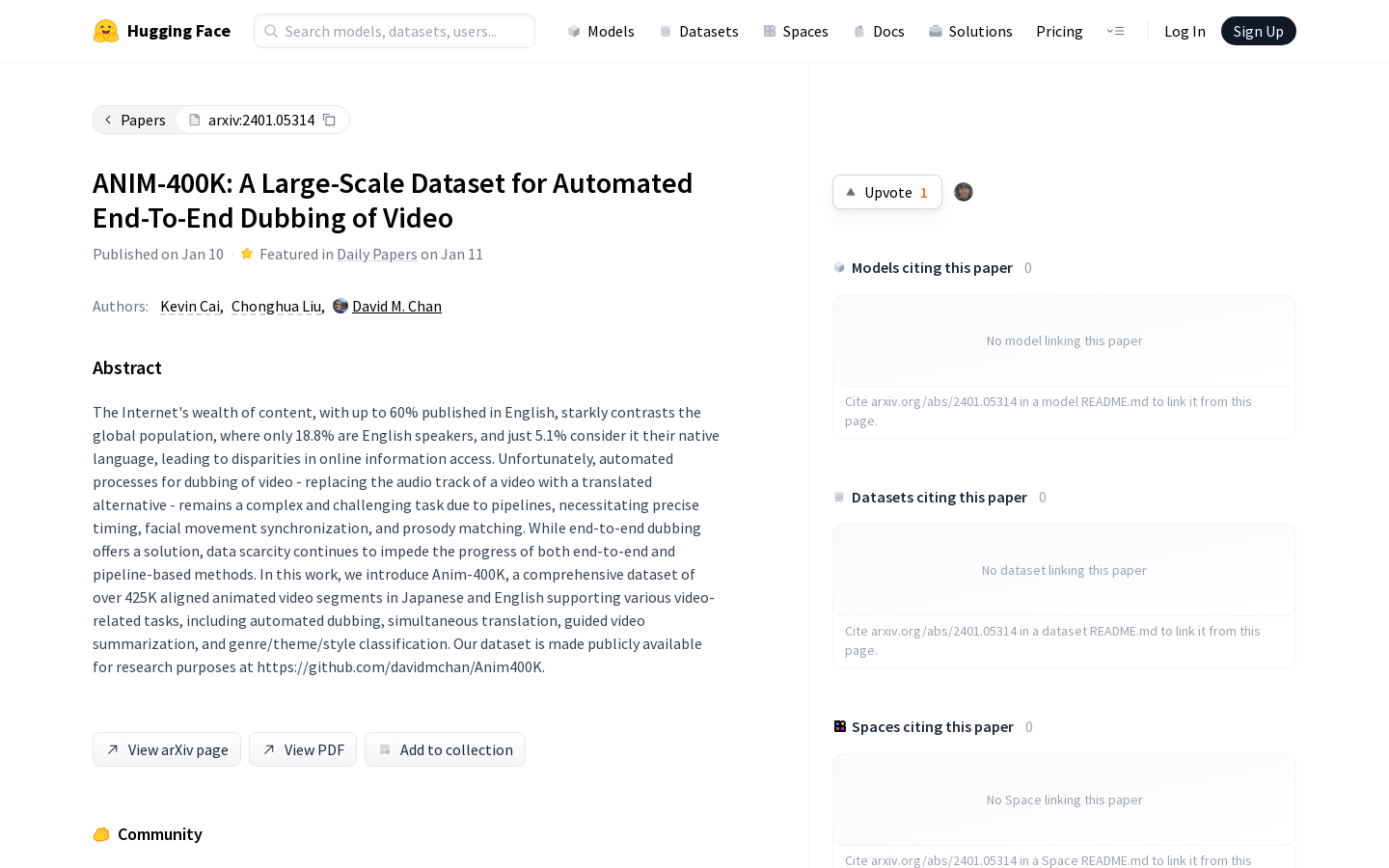Click the Models cube icon in navbar
1389x868 pixels.
point(574,31)
